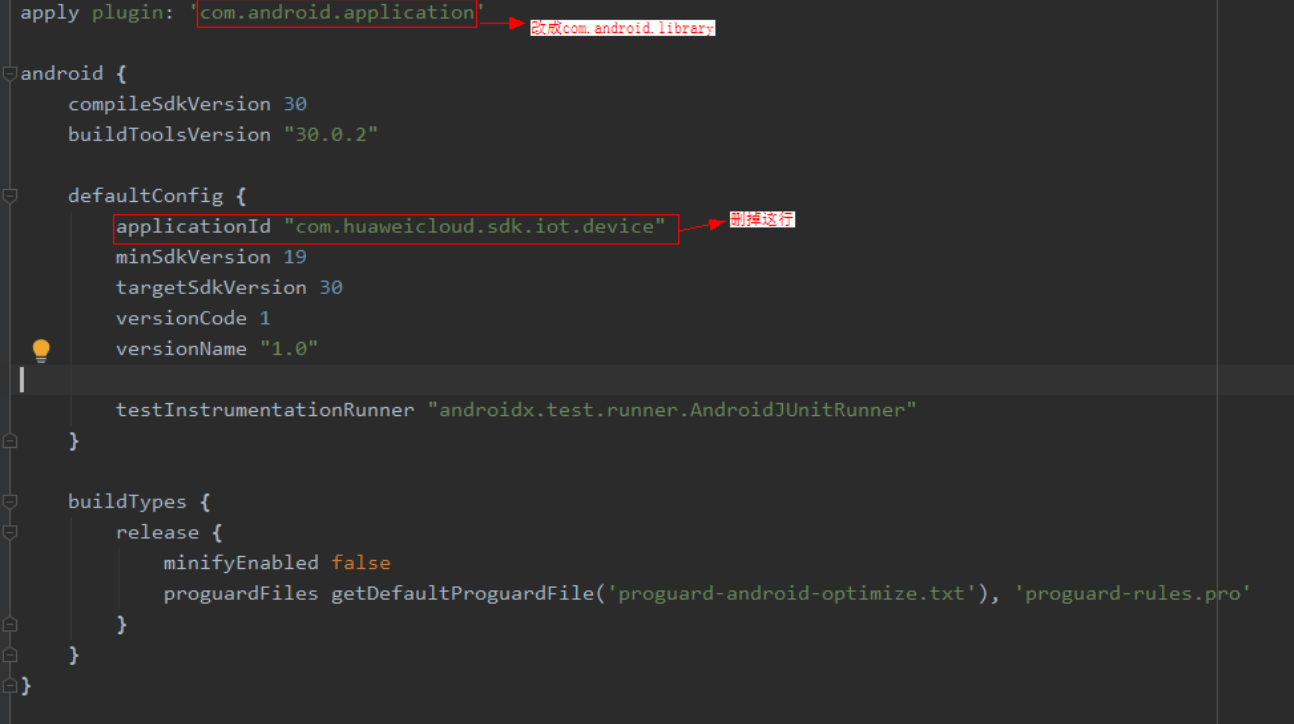Screen dimensions: 1294x724
Task: Click the fold-end marker on the last line
Action: pyautogui.click(x=9, y=685)
